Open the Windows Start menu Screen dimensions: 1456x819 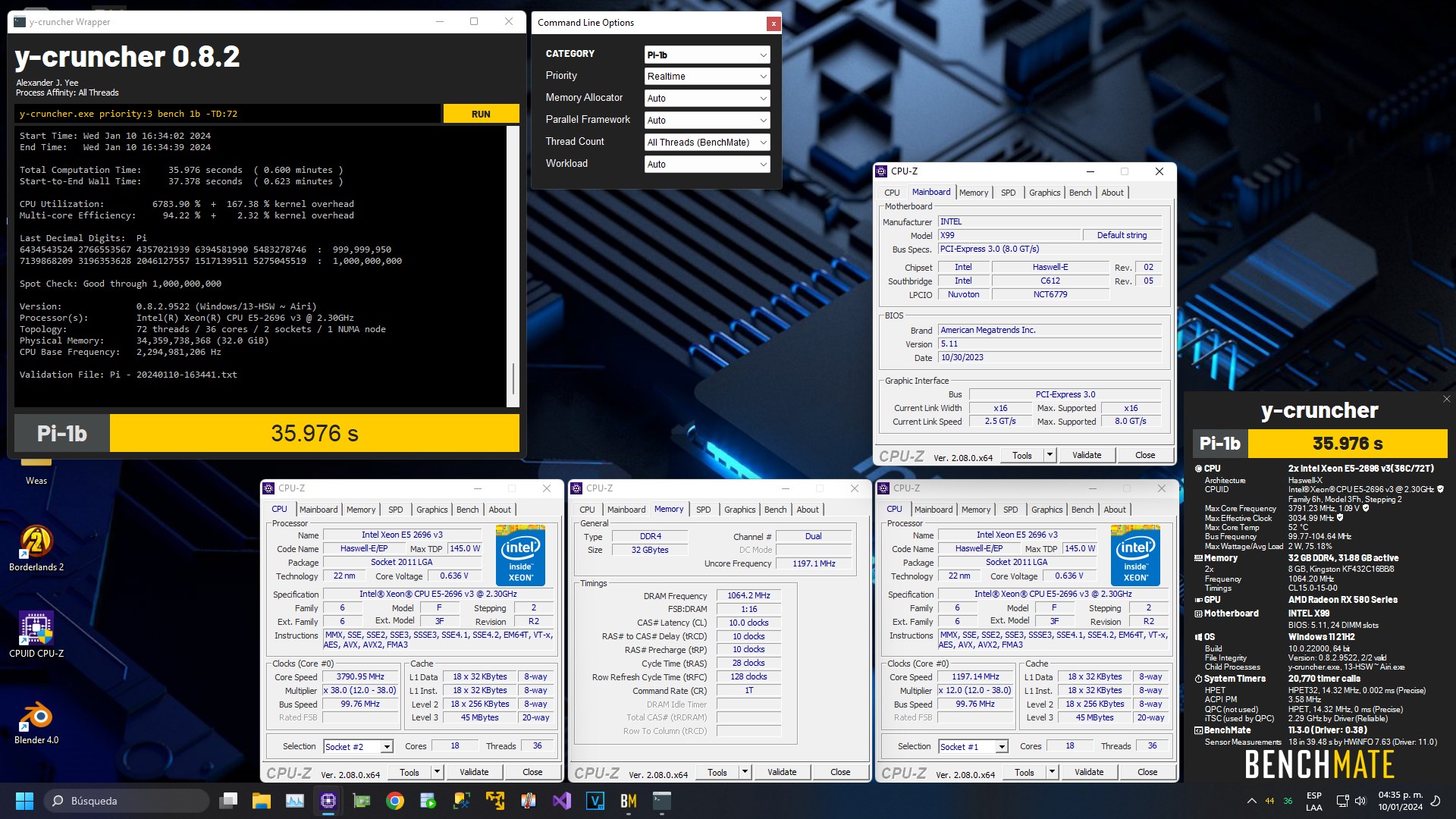pos(24,801)
